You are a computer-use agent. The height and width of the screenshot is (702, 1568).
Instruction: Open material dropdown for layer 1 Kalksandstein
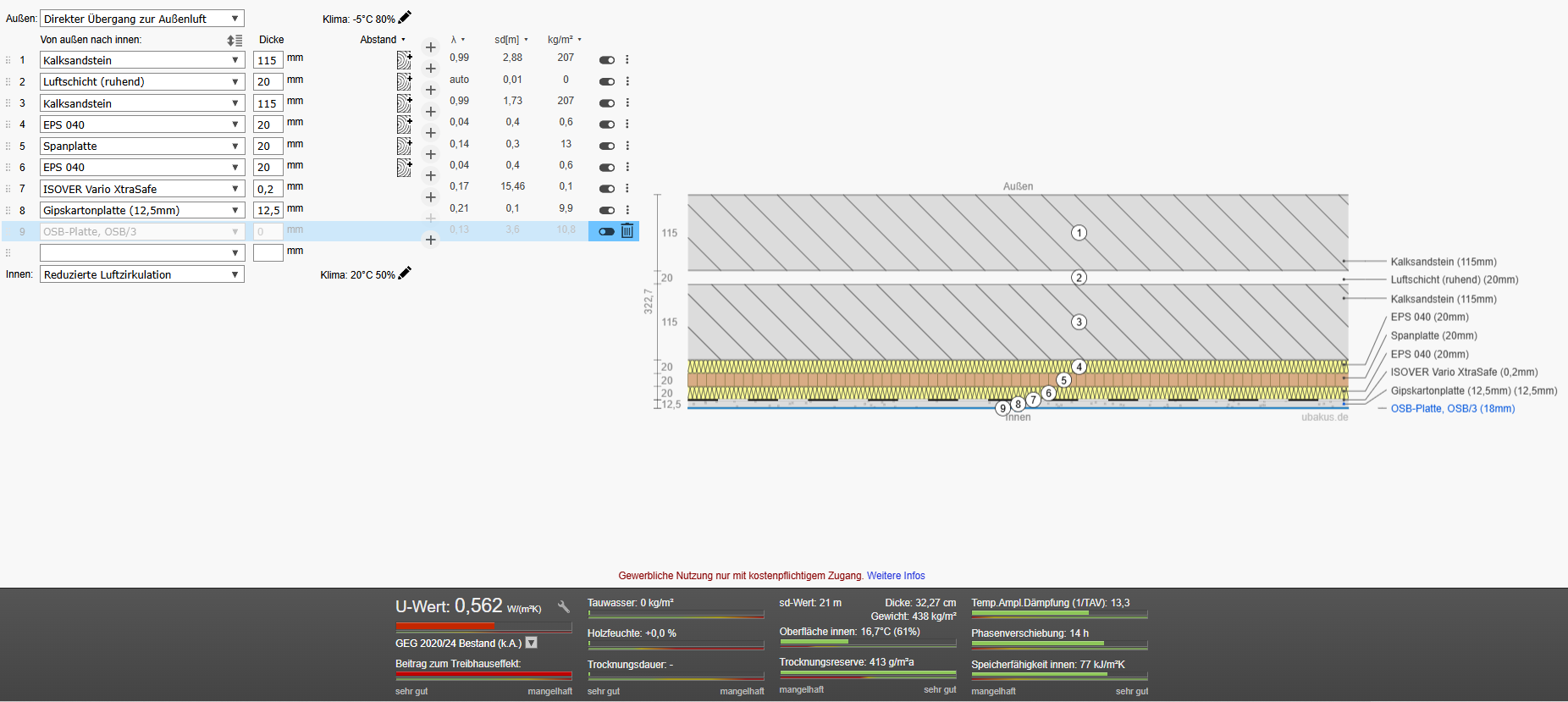pos(142,60)
